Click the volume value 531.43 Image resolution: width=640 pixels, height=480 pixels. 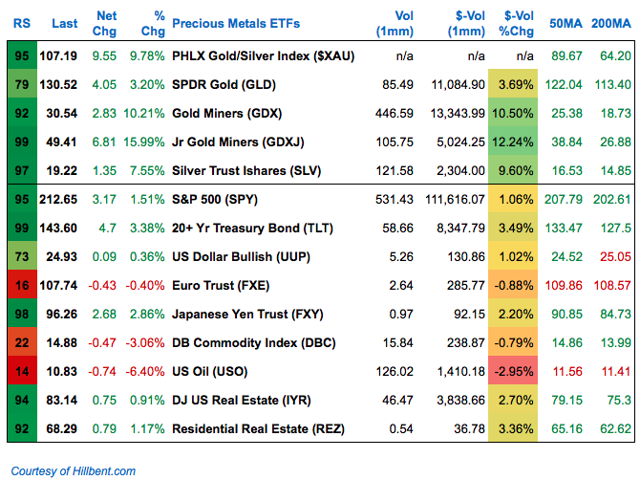(x=394, y=199)
